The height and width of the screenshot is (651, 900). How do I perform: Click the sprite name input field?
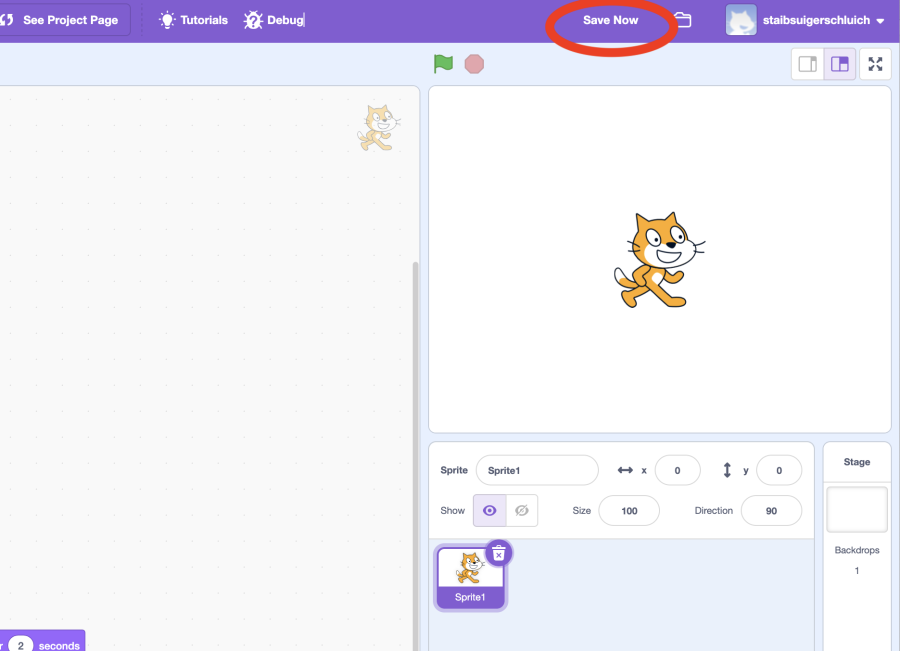click(537, 470)
